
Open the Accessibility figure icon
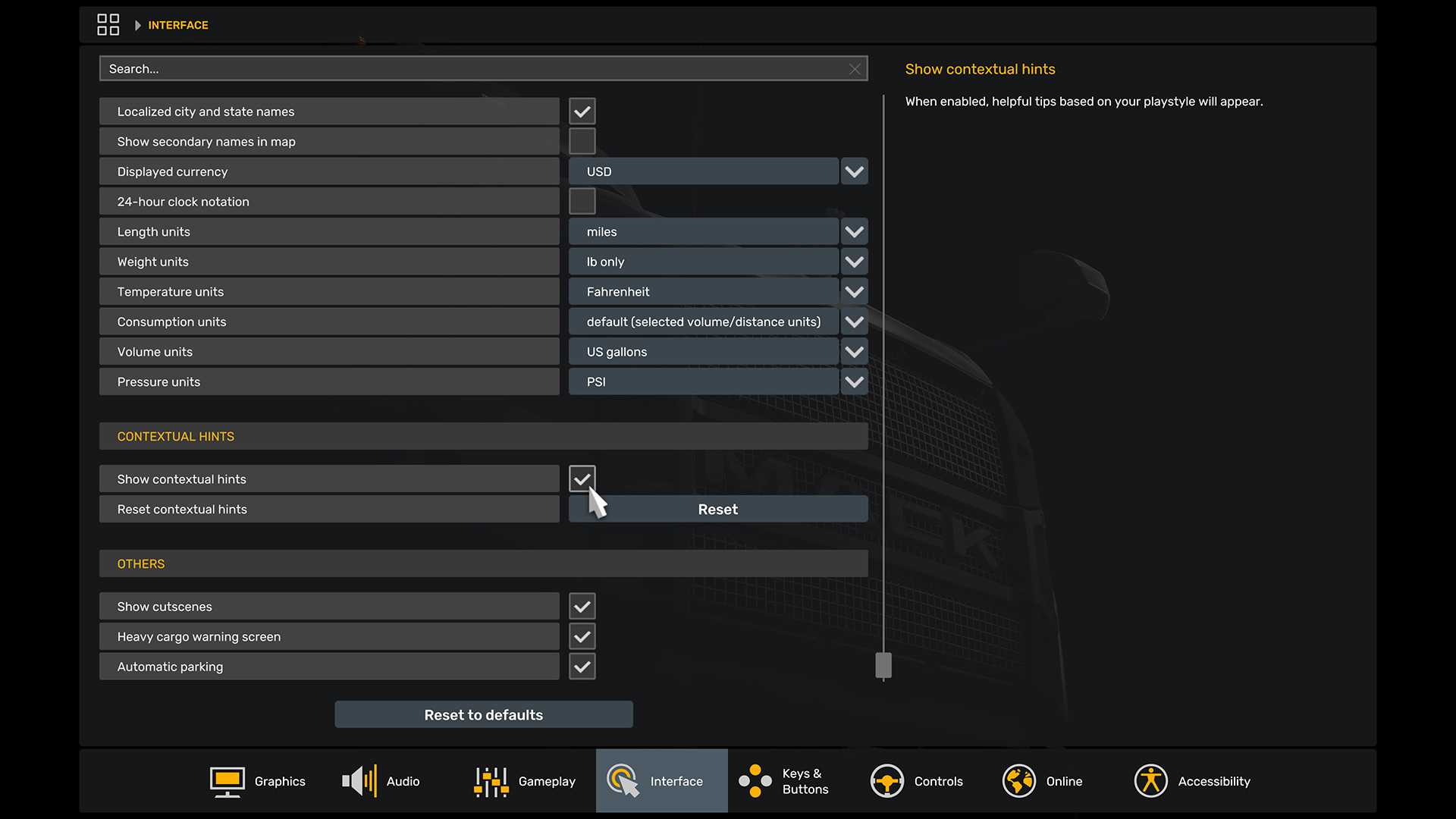coord(1150,781)
